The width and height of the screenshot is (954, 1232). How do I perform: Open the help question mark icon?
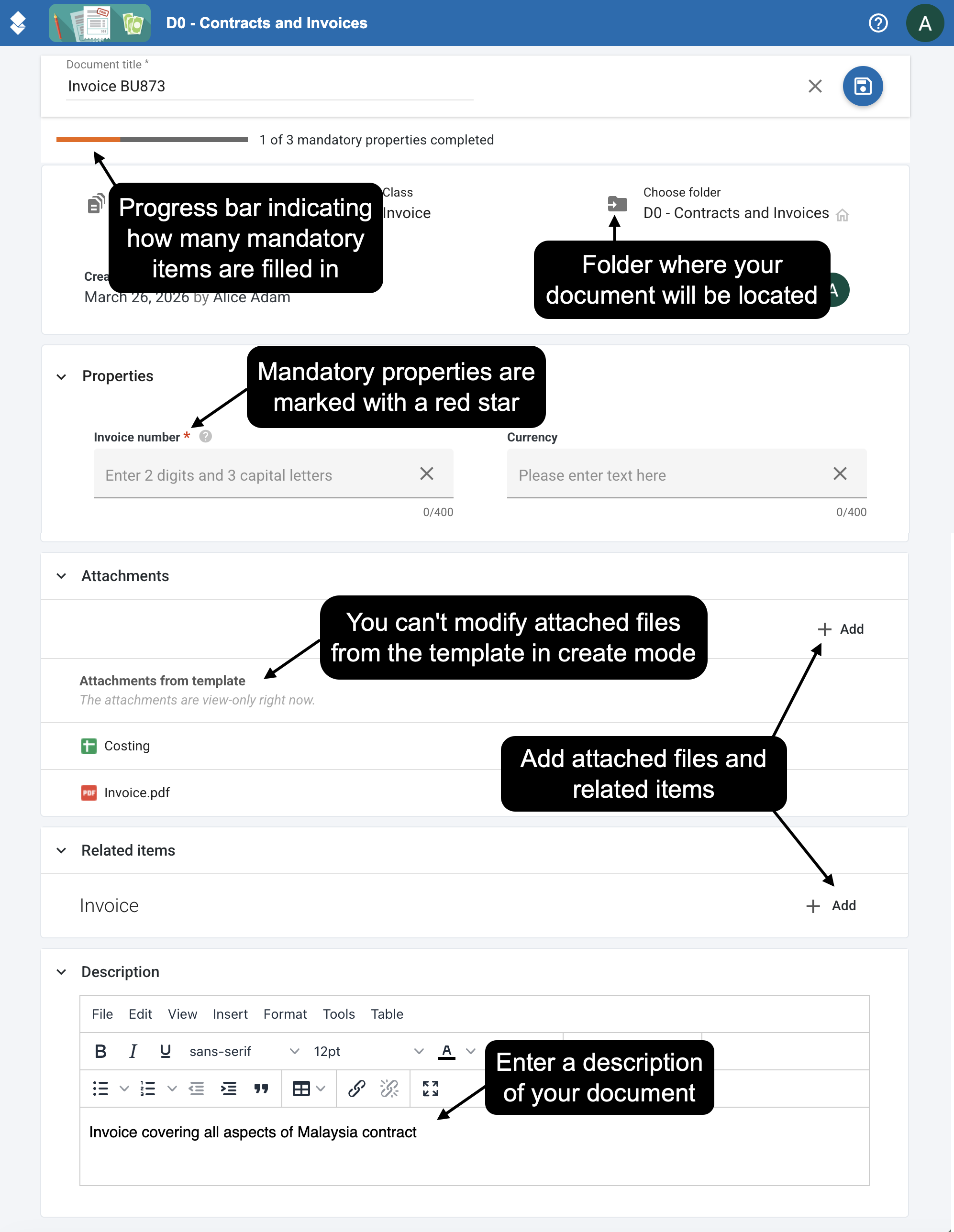(x=878, y=23)
